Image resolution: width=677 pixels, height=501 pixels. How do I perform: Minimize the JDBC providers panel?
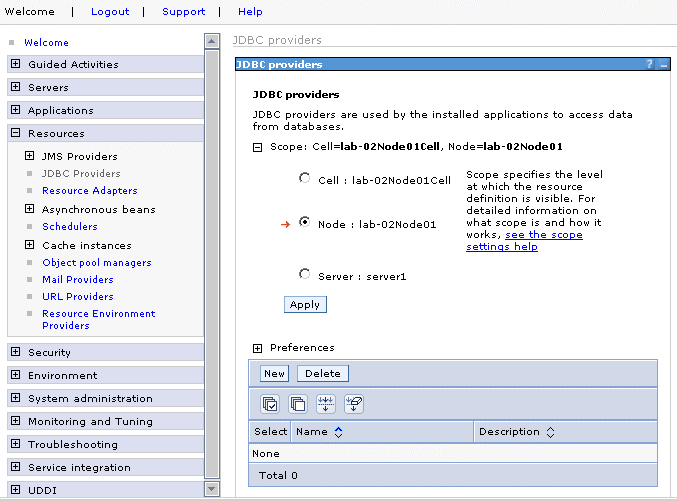click(x=664, y=65)
